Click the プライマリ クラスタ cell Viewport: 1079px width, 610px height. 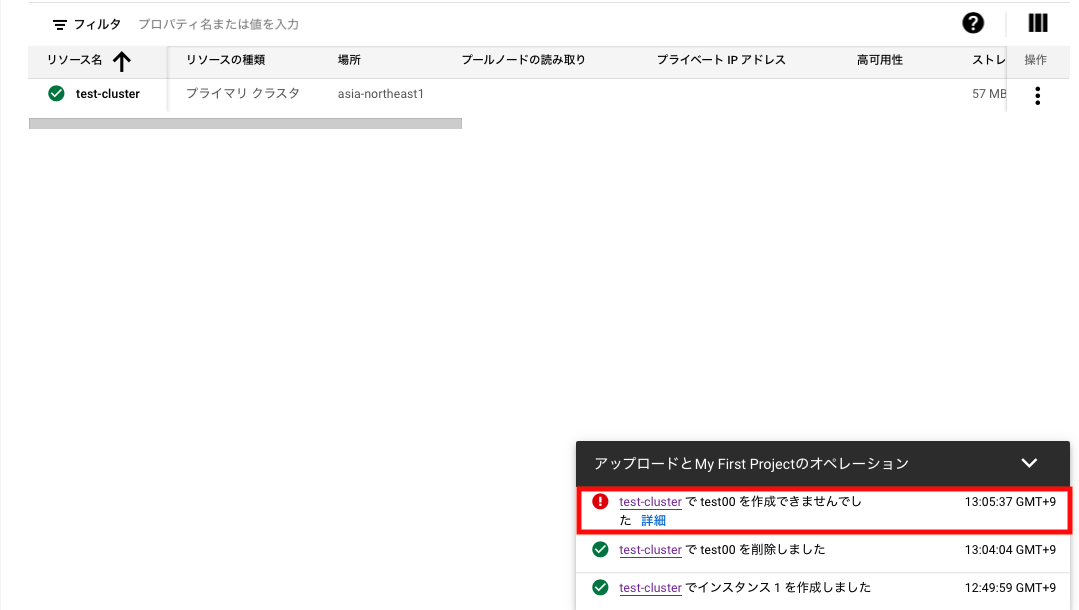(243, 94)
